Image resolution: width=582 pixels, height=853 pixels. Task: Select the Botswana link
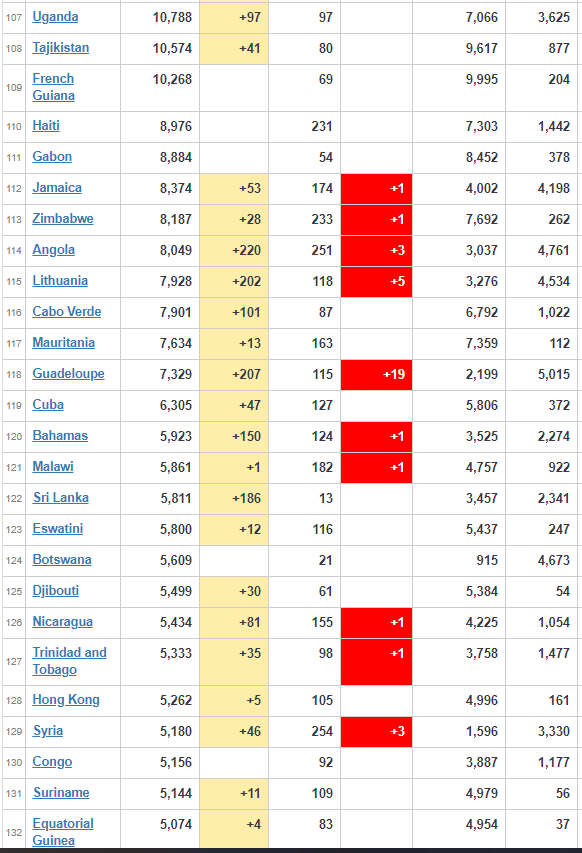(x=61, y=560)
